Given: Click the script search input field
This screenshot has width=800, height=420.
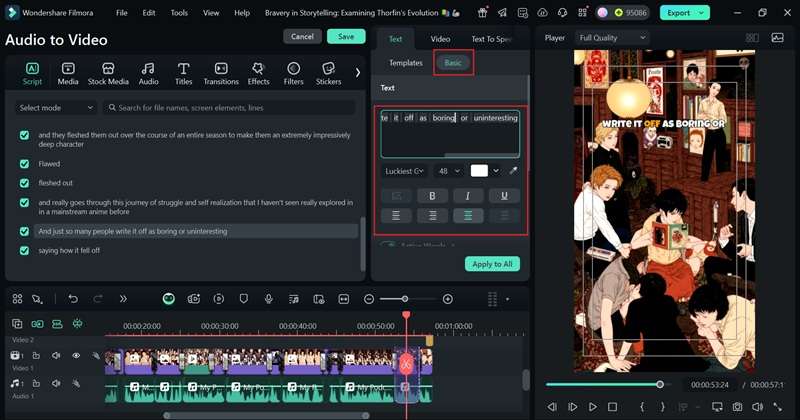Looking at the screenshot, I should [230, 108].
